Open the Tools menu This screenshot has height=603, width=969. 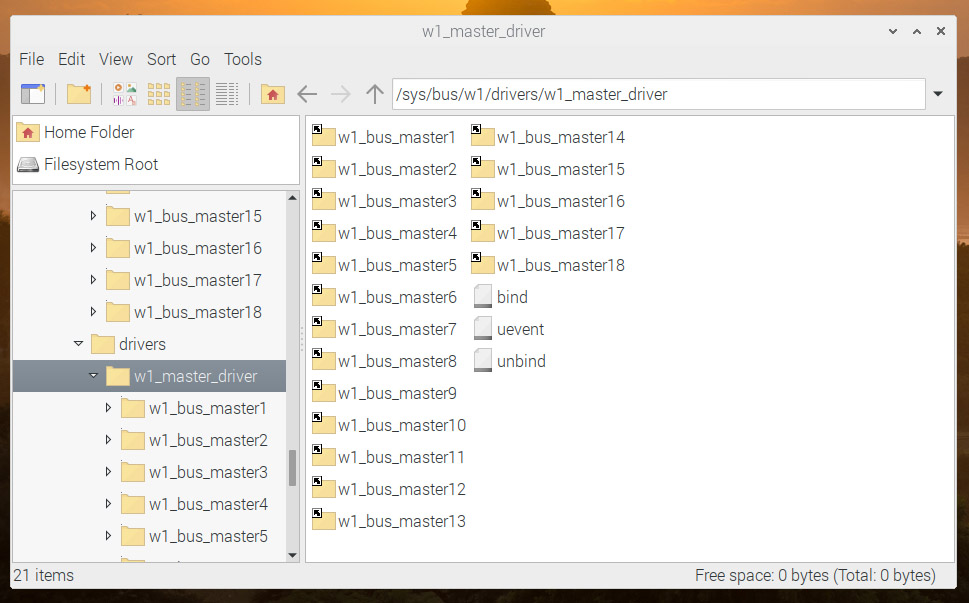point(242,59)
